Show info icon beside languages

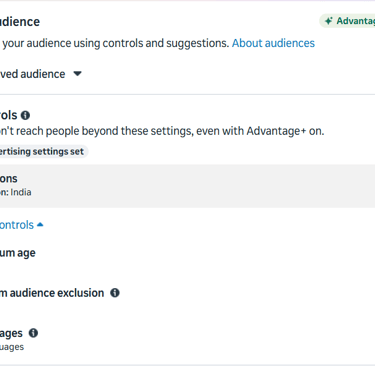point(33,333)
